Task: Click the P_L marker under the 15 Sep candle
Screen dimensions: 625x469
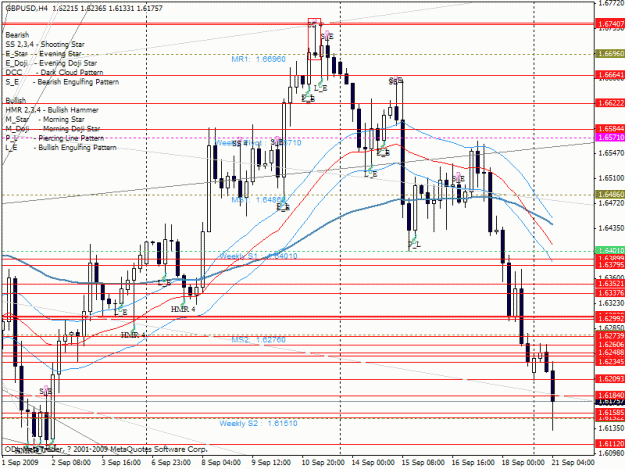Action: [x=415, y=243]
